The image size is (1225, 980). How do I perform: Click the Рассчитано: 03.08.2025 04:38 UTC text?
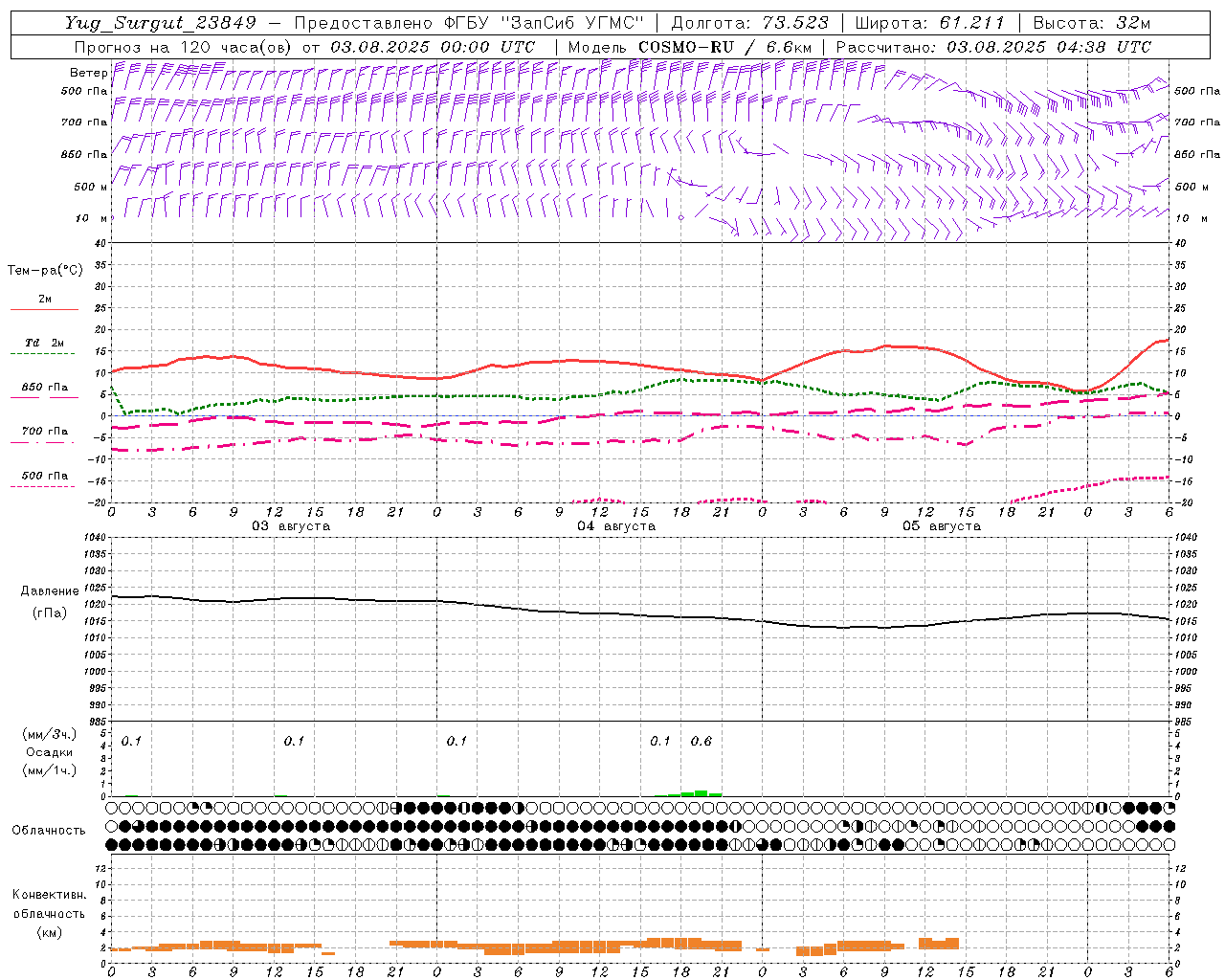[993, 47]
